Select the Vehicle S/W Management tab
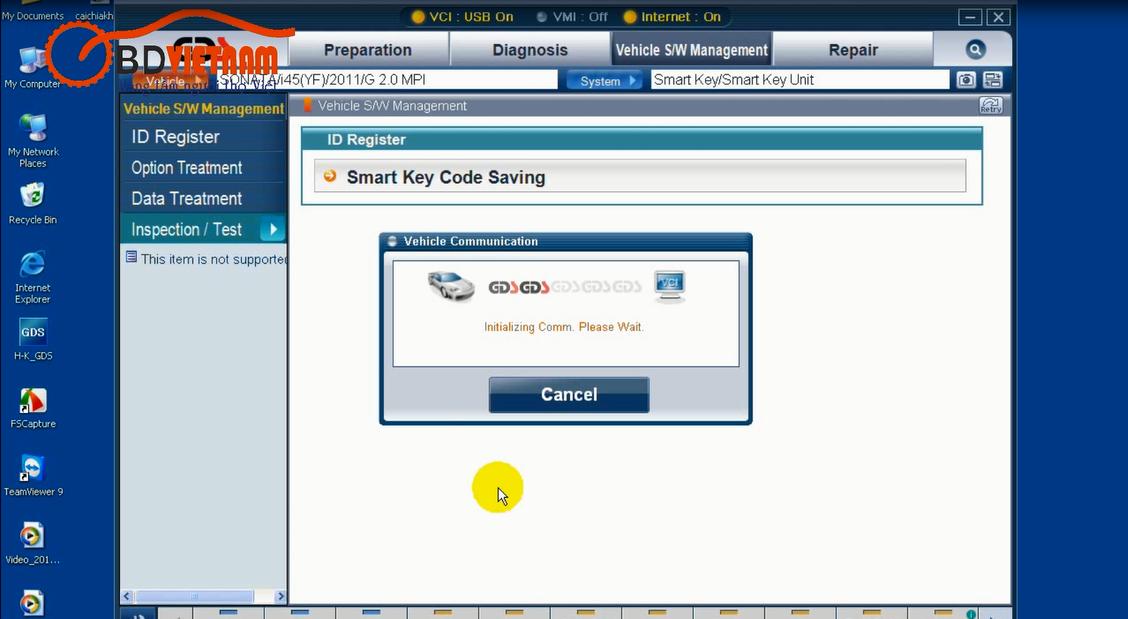The image size is (1128, 619). tap(691, 50)
